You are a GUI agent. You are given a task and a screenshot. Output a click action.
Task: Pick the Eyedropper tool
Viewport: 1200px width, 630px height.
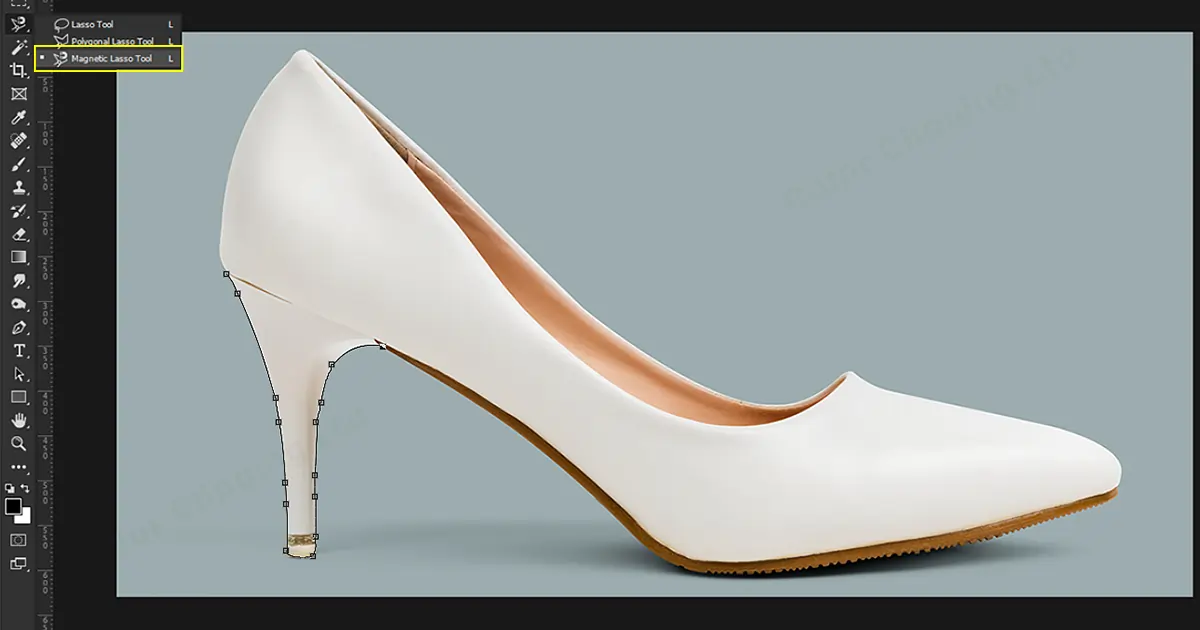tap(18, 118)
